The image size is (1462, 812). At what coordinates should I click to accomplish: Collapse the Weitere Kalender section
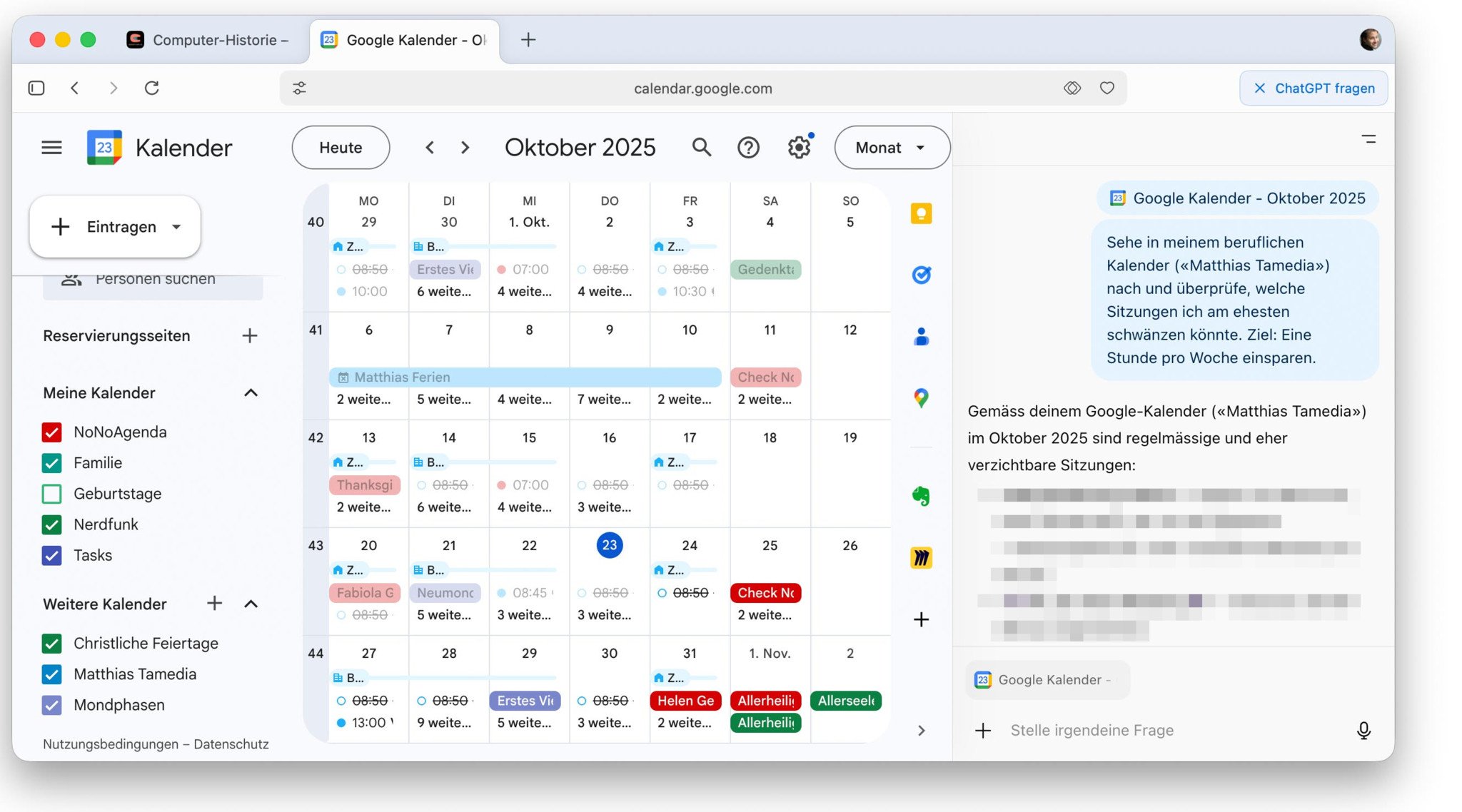pyautogui.click(x=251, y=603)
